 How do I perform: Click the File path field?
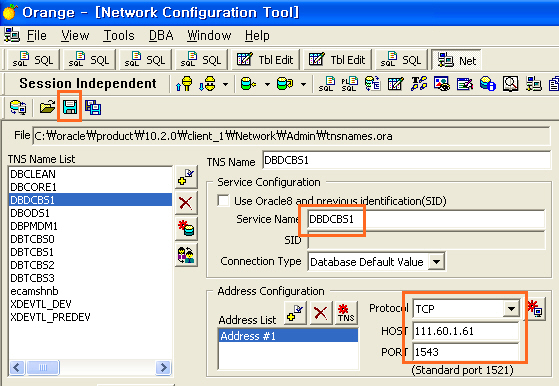(291, 136)
